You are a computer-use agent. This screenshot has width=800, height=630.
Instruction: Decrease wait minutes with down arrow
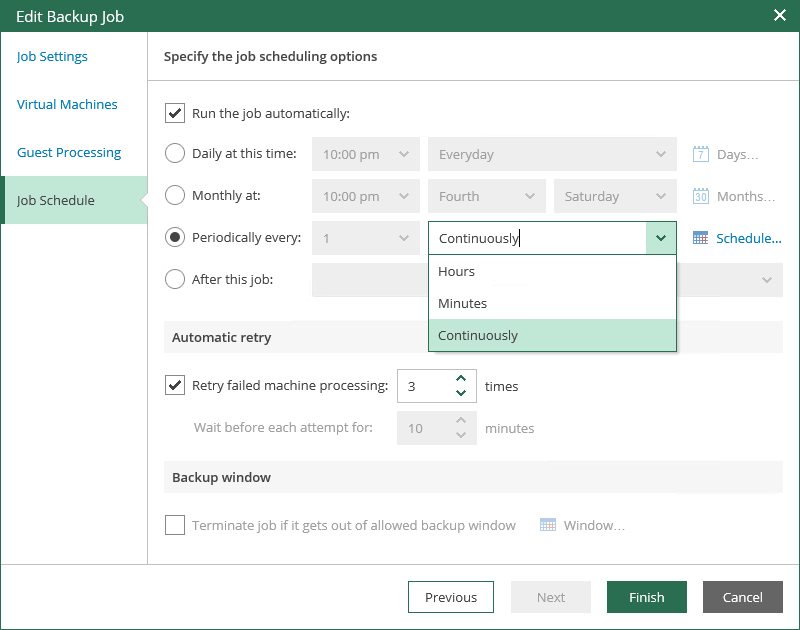tap(461, 434)
